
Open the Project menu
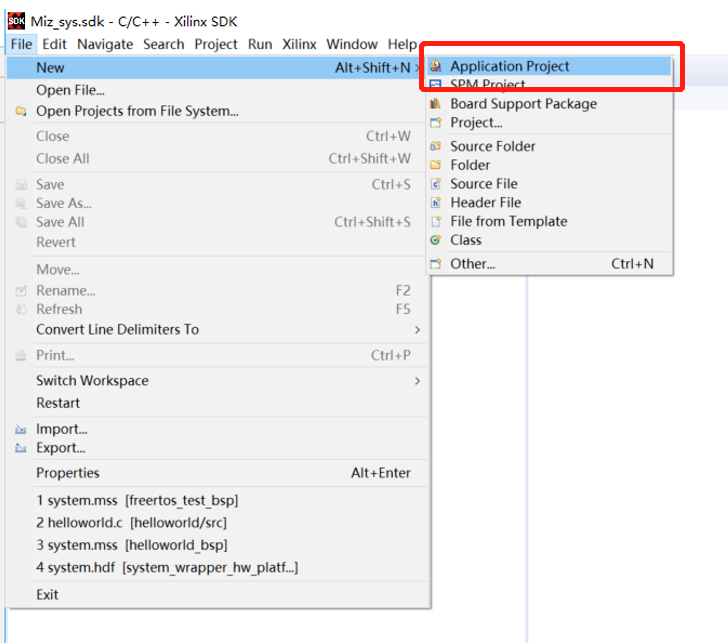pyautogui.click(x=216, y=44)
